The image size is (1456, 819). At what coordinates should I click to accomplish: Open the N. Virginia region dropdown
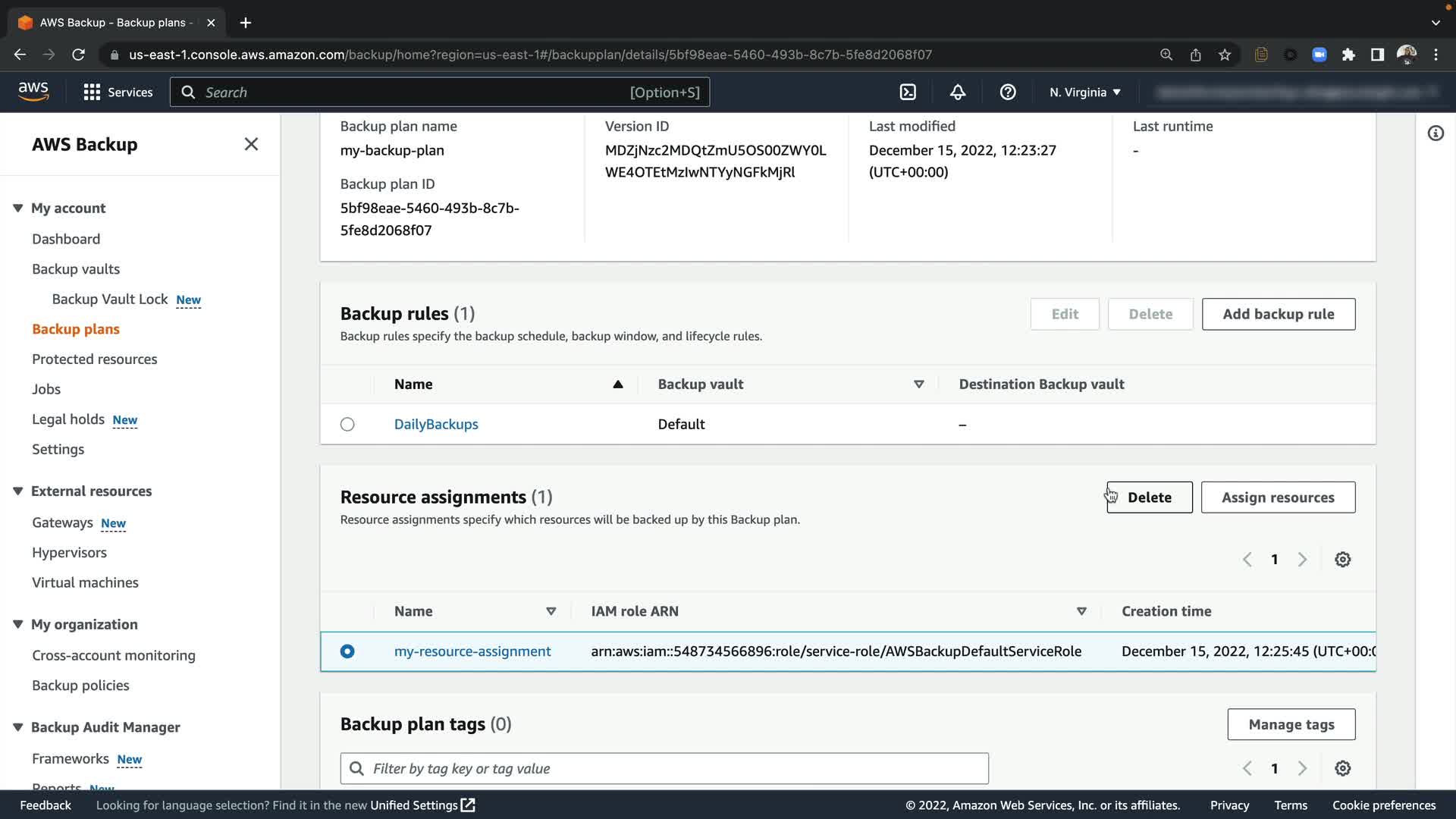tap(1084, 92)
